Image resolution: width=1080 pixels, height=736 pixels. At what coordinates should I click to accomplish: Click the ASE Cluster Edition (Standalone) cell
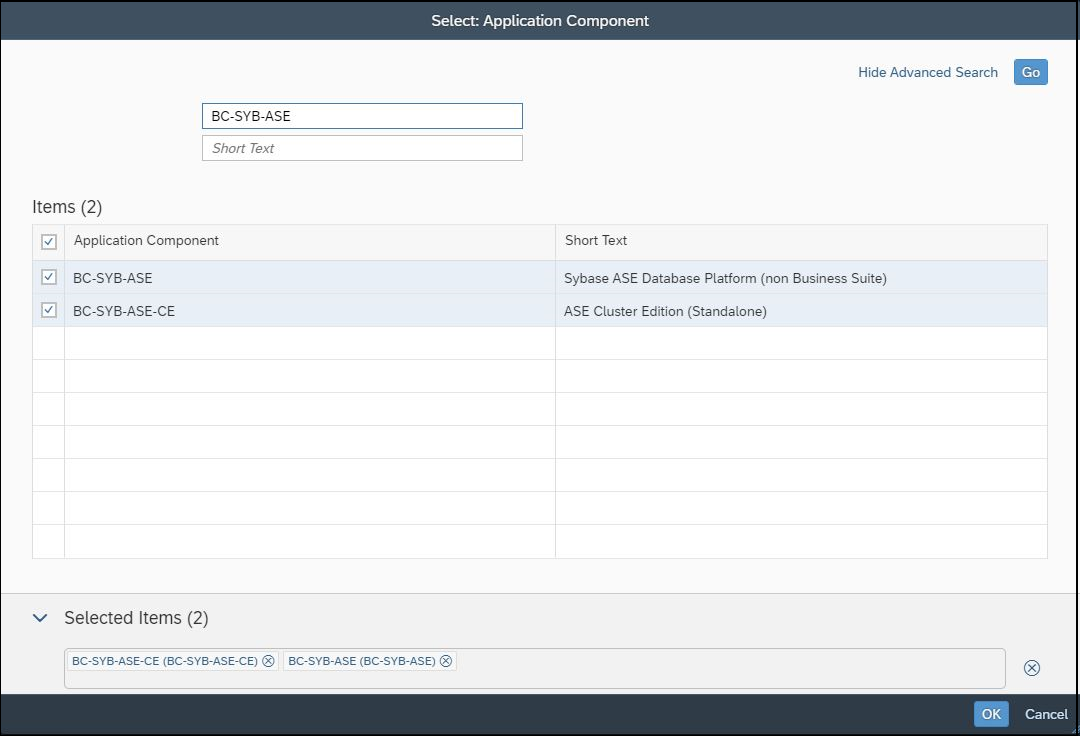665,311
